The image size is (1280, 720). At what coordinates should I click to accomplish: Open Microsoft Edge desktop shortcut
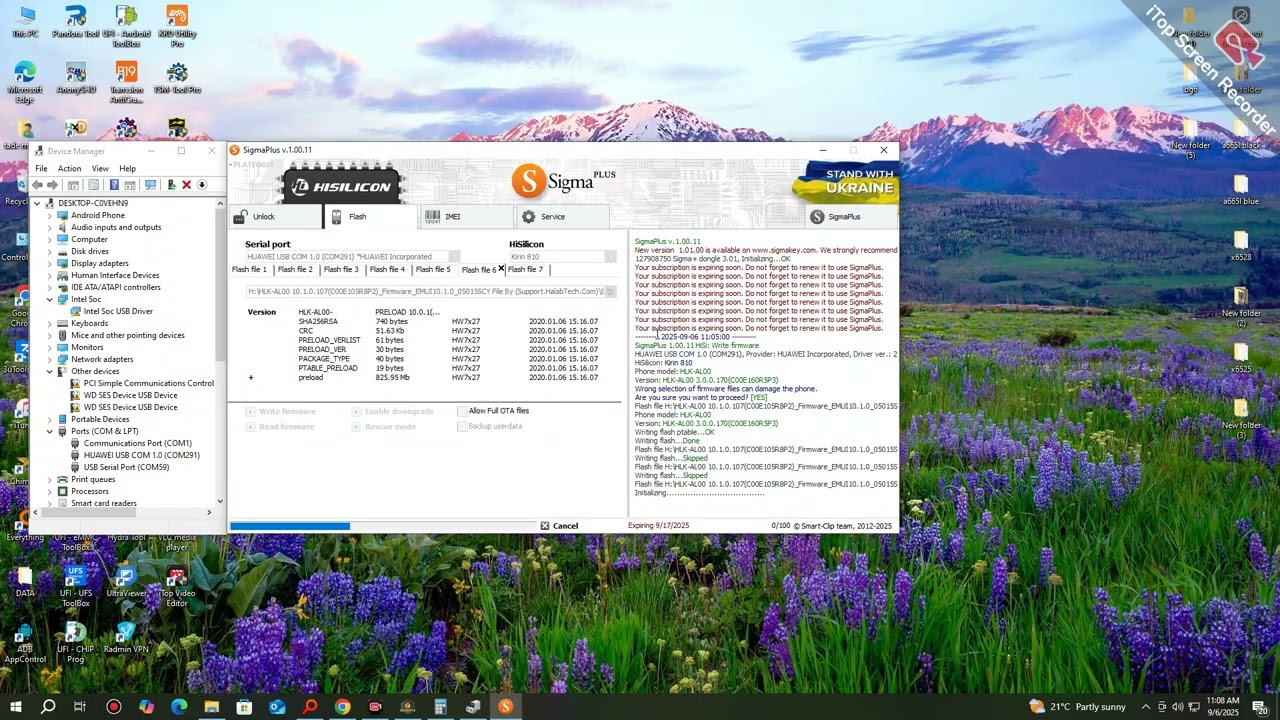tap(25, 82)
